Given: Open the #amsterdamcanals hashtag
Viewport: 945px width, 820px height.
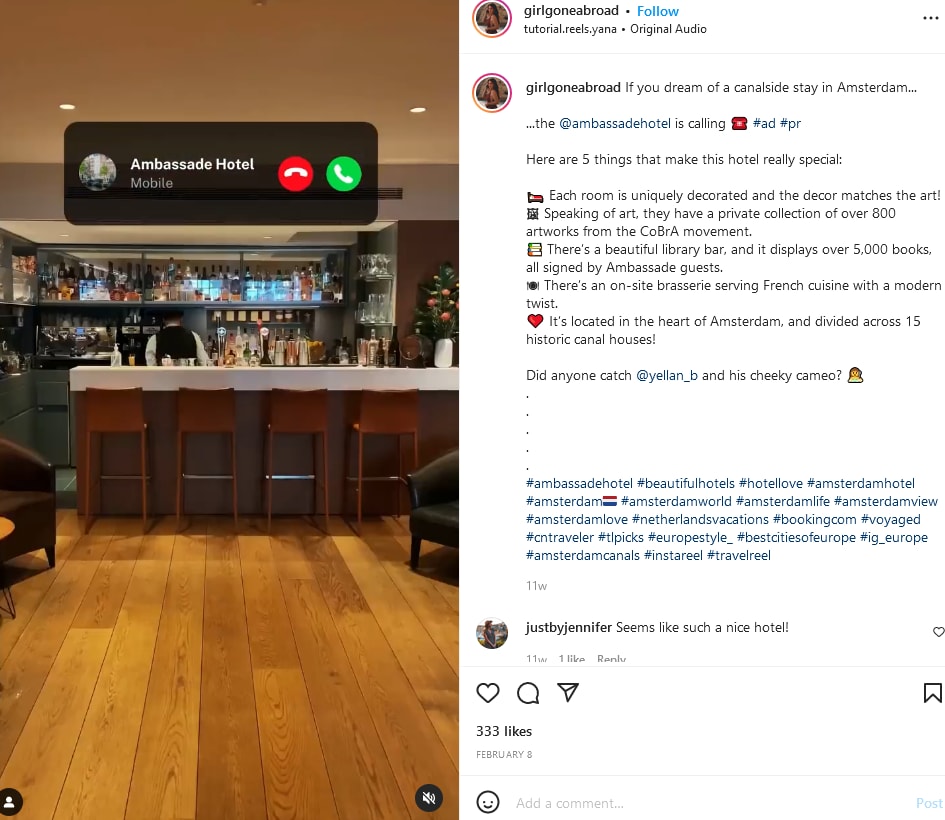Looking at the screenshot, I should [583, 556].
